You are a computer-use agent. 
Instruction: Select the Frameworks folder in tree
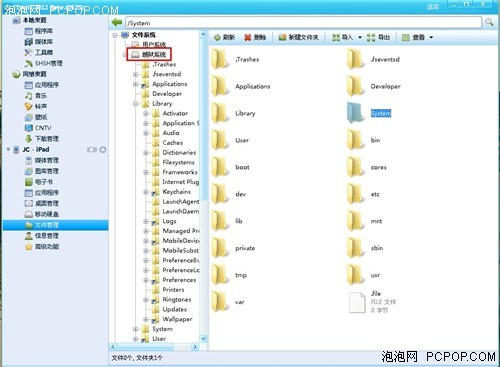(x=180, y=172)
